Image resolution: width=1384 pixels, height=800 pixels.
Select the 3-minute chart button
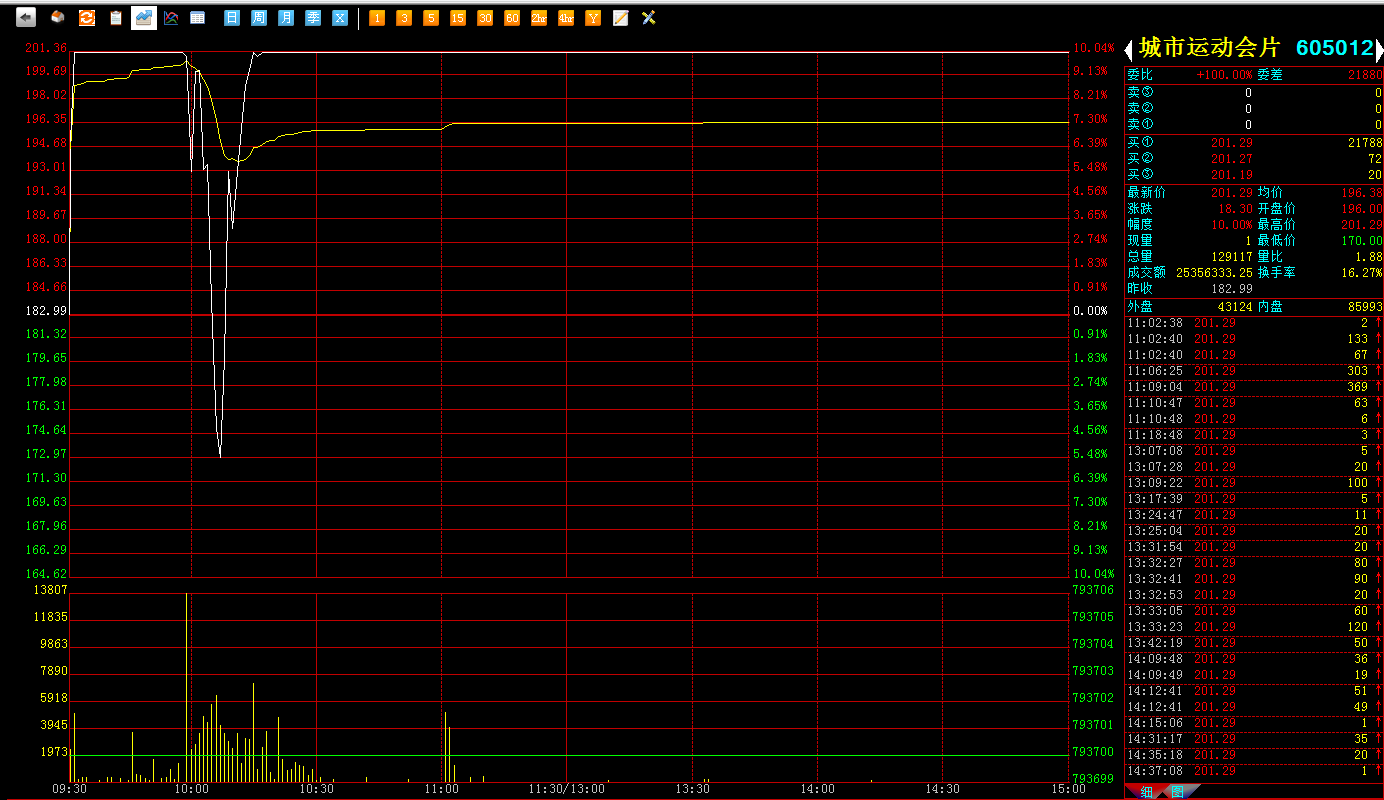404,18
